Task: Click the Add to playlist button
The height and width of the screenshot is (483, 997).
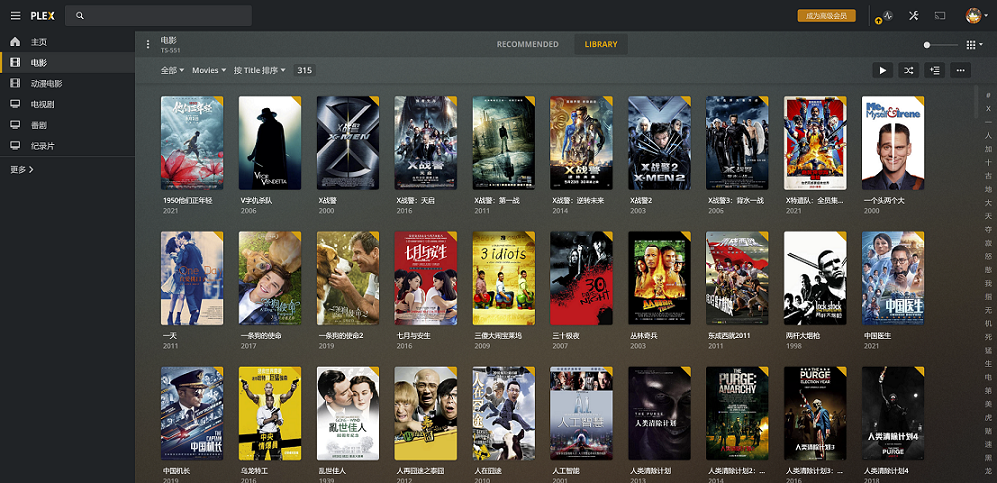Action: point(935,71)
